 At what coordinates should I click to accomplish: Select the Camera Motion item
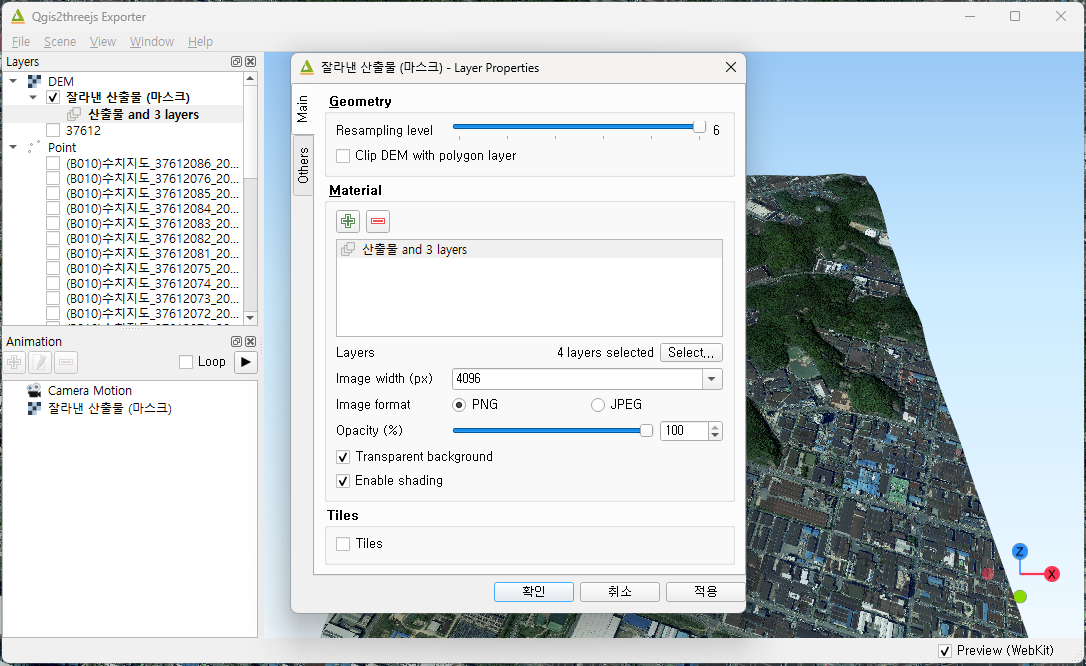89,390
